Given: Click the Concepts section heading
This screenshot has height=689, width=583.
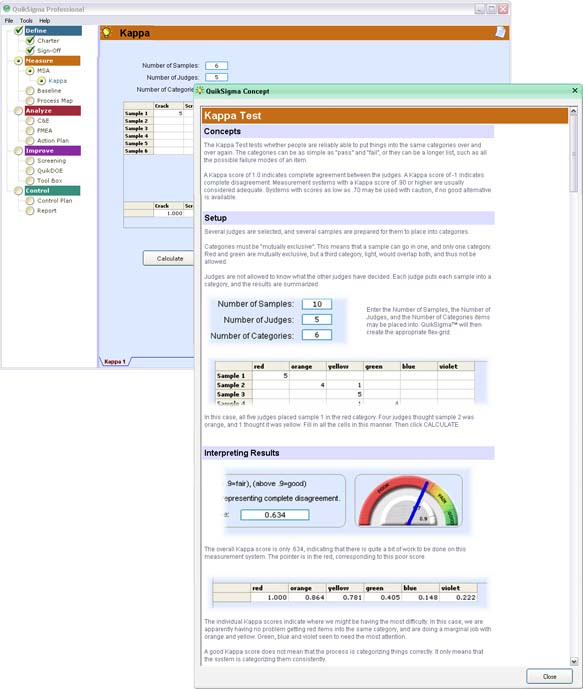Looking at the screenshot, I should pyautogui.click(x=222, y=131).
